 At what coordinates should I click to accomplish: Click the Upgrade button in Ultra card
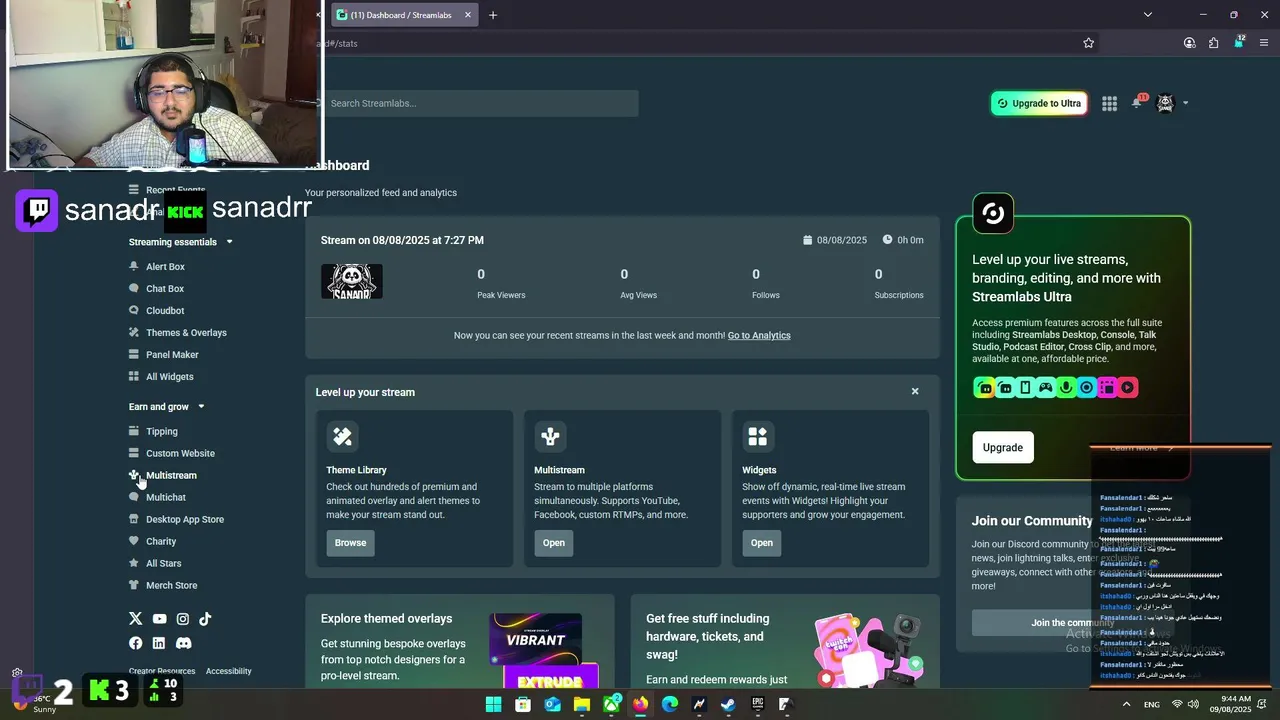coord(1003,447)
